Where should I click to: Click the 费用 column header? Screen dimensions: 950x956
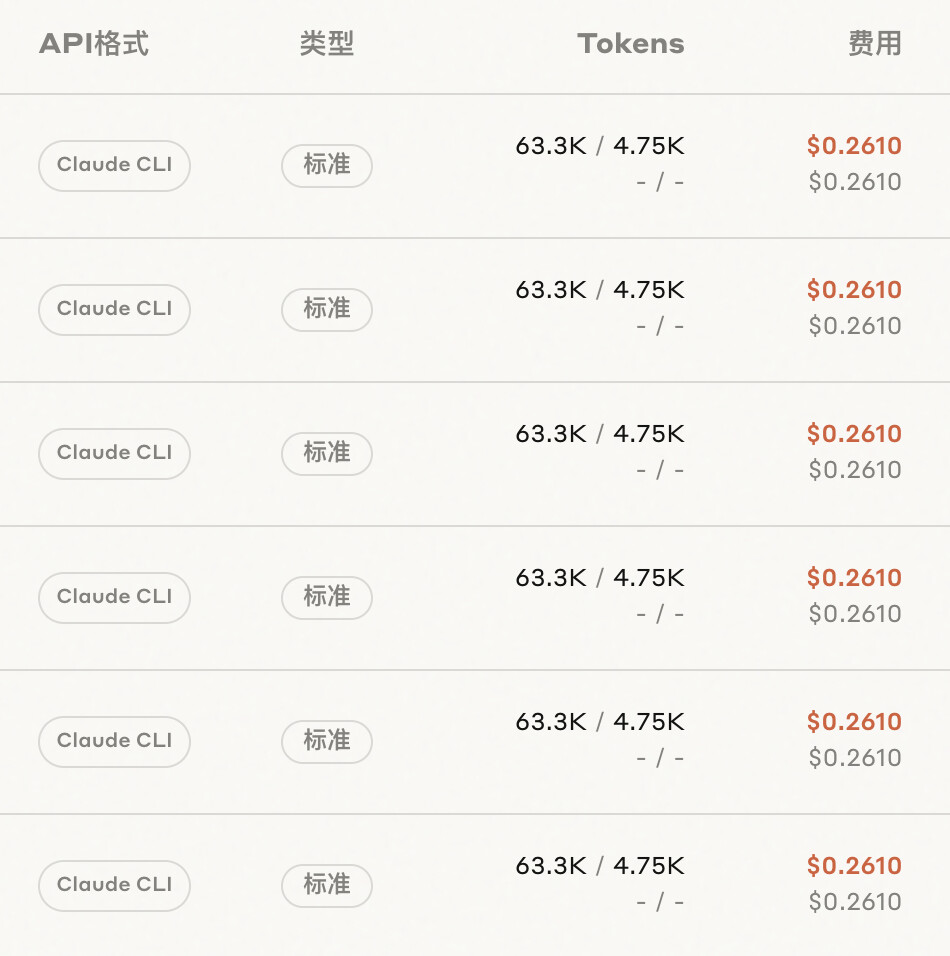874,44
